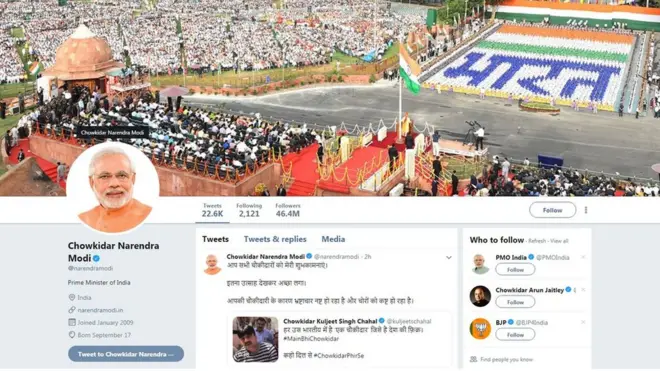
Task: Click the Find people you know icon
Action: coord(474,359)
